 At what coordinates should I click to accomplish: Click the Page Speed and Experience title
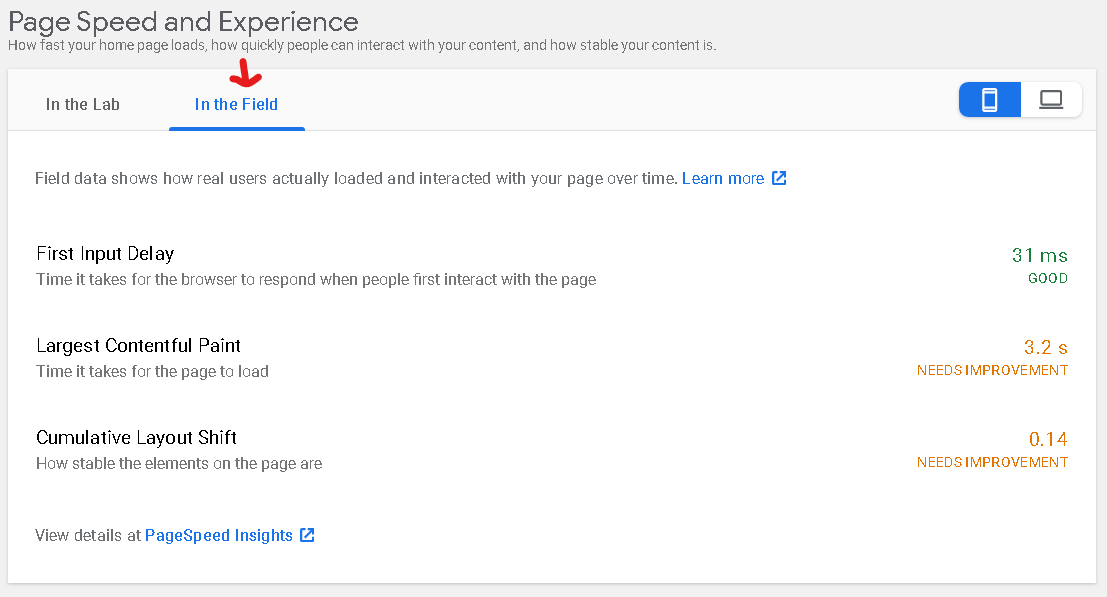(x=183, y=21)
